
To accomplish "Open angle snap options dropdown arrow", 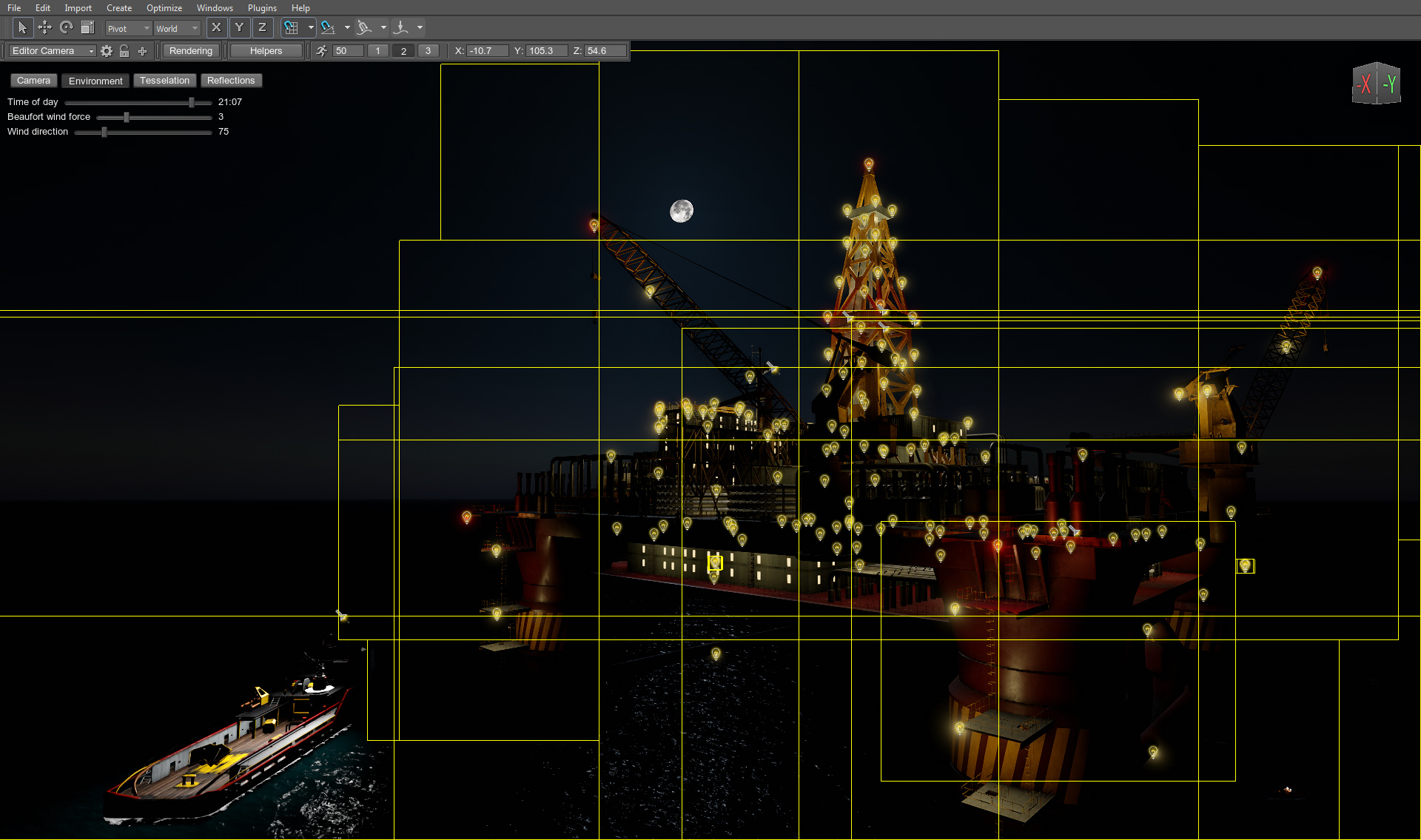I will tap(347, 27).
